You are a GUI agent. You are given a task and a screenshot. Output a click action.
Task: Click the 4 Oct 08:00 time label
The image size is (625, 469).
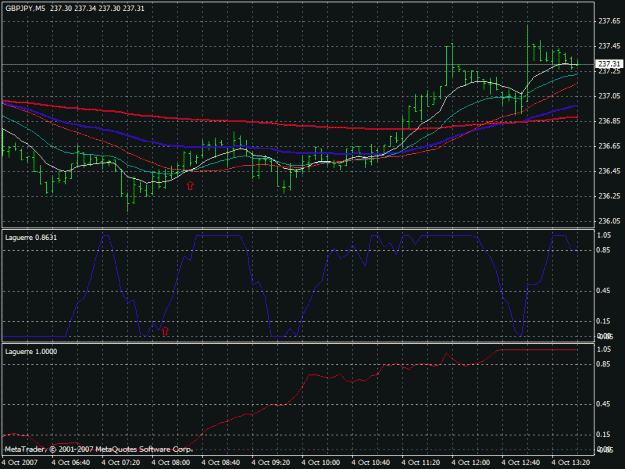(171, 463)
